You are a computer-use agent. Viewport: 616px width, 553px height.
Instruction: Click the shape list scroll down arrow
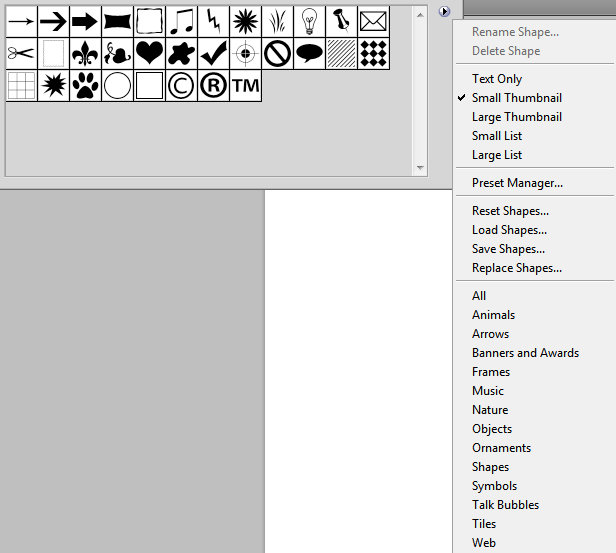420,168
